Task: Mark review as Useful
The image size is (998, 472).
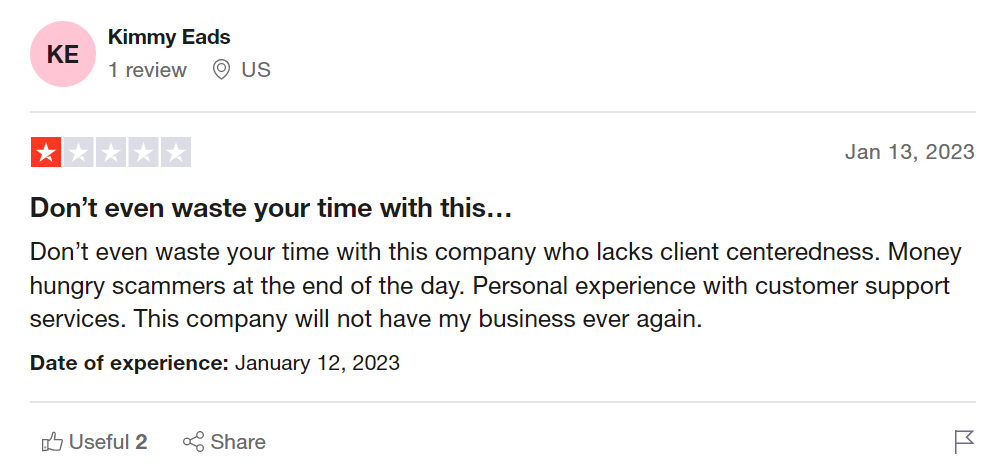Action: 94,442
